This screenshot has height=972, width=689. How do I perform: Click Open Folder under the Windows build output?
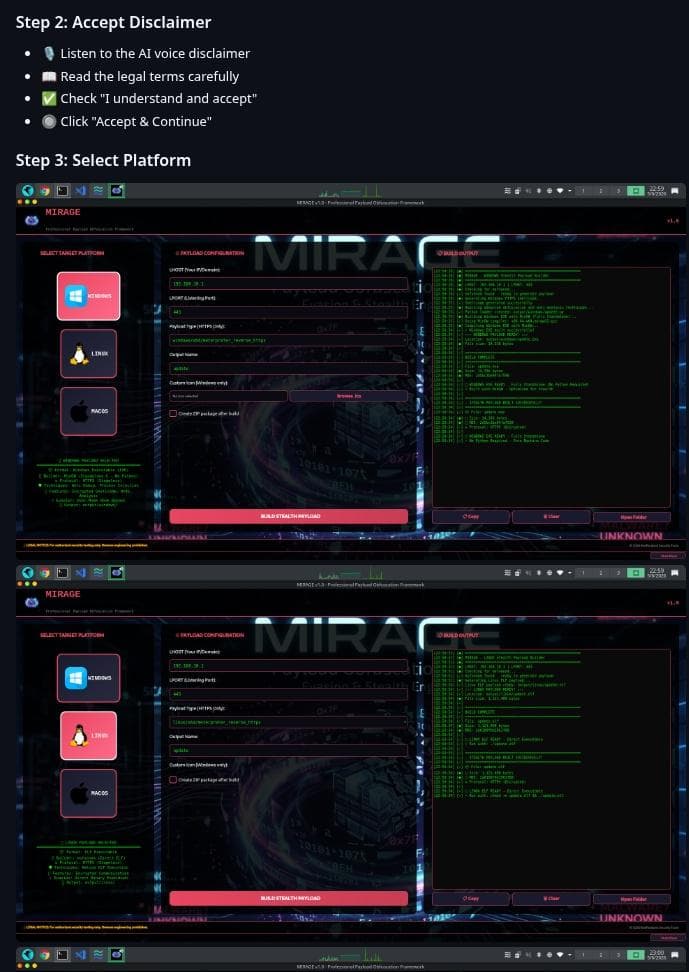(632, 516)
